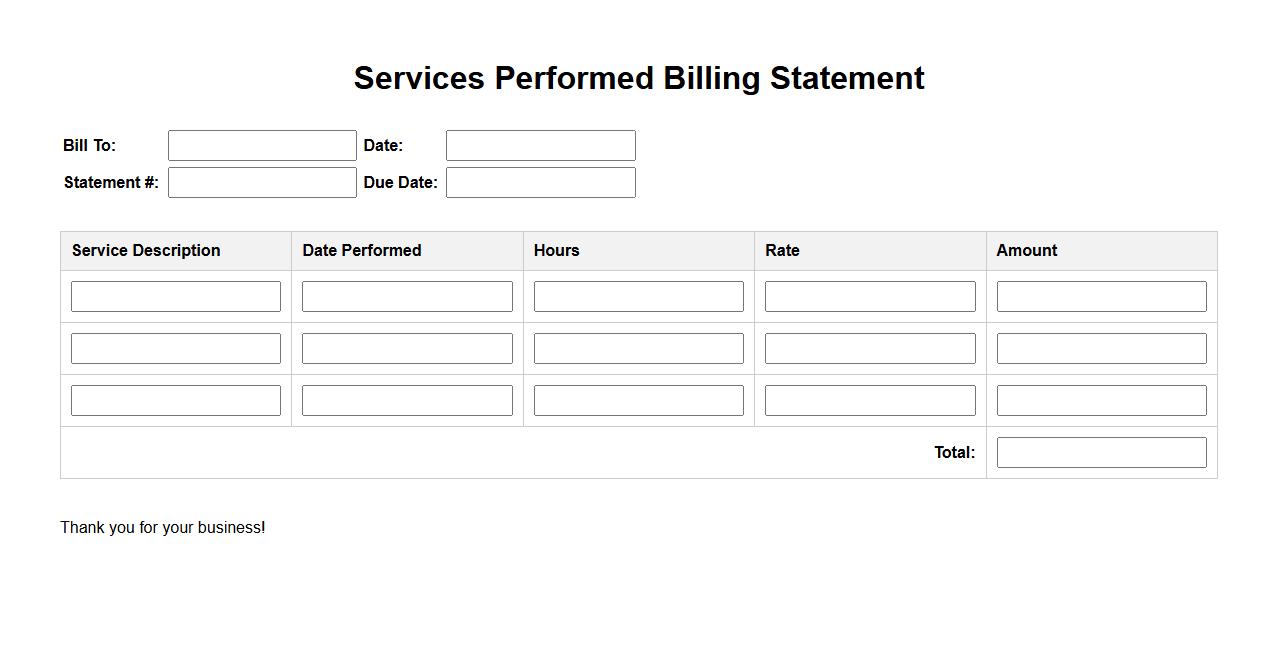Viewport: 1278px width, 650px height.
Task: Click third row Date Performed field
Action: (407, 400)
